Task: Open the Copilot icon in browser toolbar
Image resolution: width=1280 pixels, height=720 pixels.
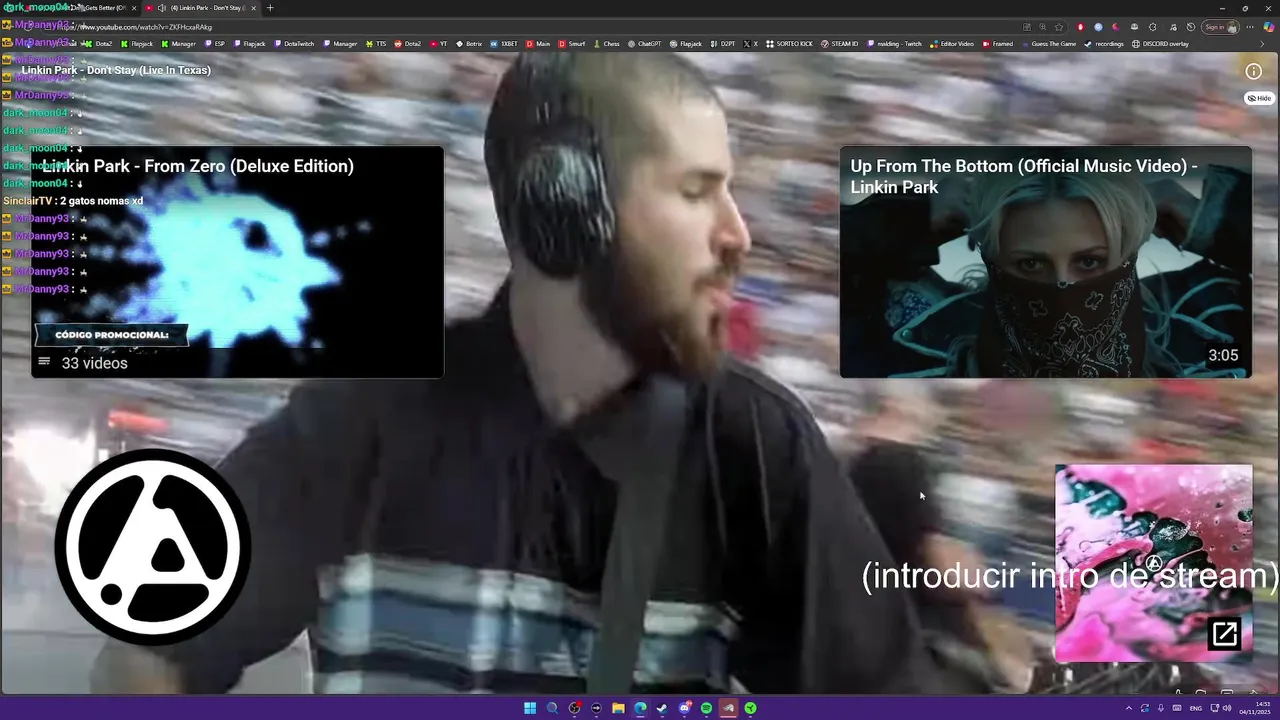Action: [1267, 27]
